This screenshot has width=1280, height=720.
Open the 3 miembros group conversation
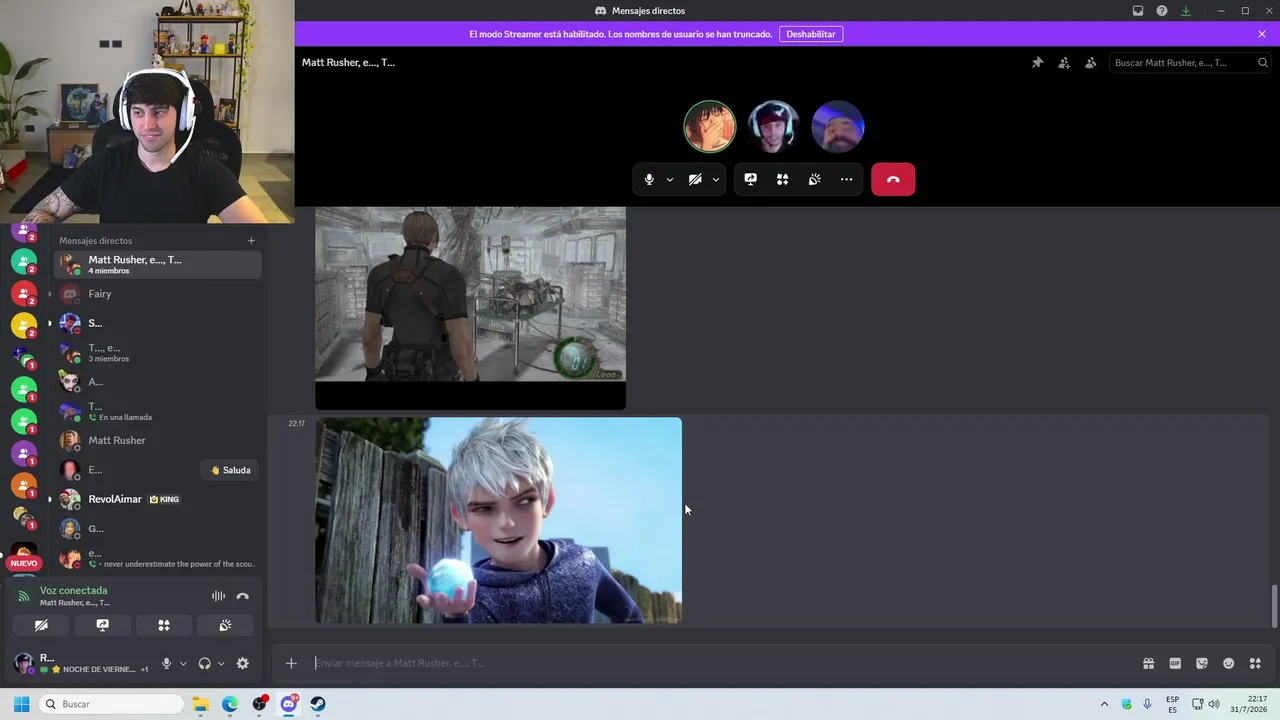158,353
